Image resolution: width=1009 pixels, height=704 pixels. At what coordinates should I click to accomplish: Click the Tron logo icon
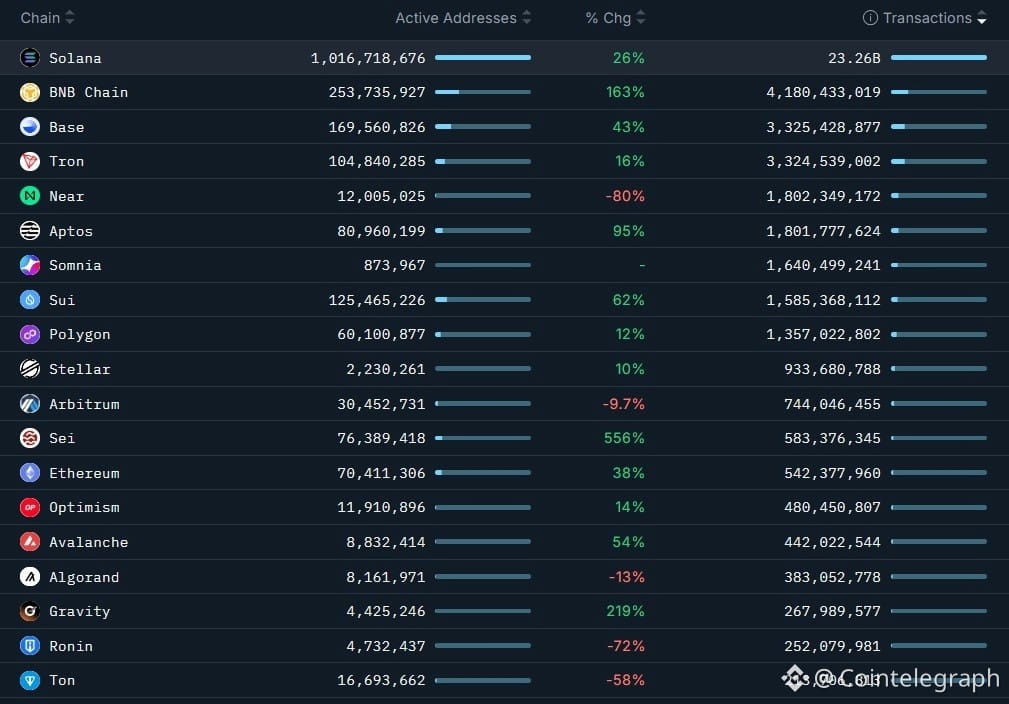pos(30,161)
